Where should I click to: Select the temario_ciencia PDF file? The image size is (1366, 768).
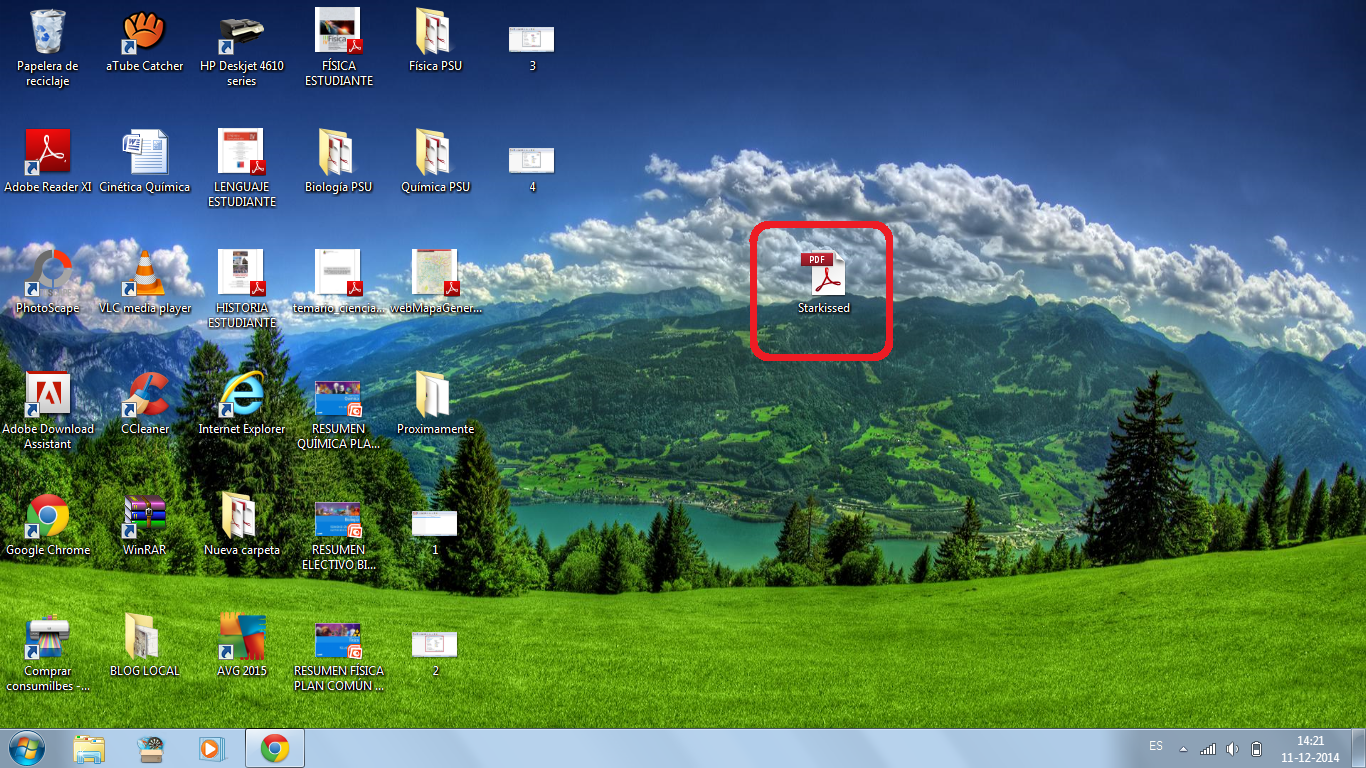(x=338, y=283)
